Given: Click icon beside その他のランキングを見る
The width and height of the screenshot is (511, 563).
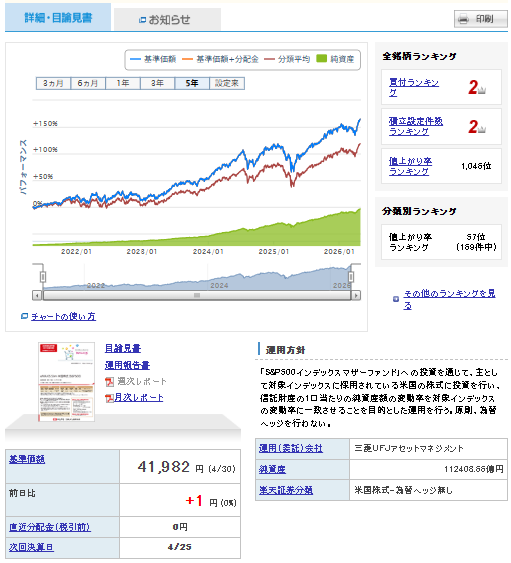Looking at the screenshot, I should pos(396,299).
